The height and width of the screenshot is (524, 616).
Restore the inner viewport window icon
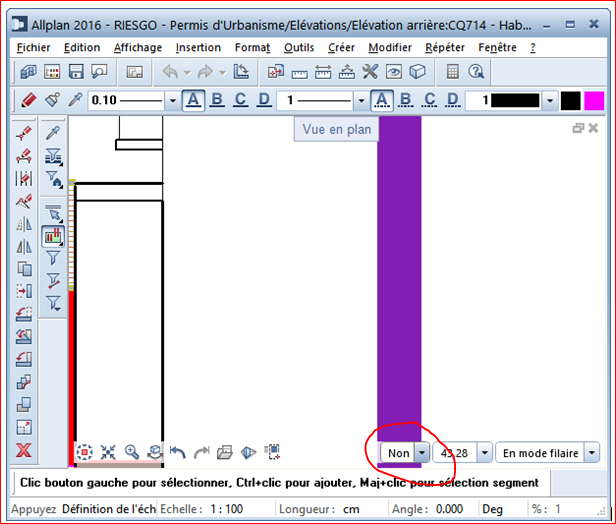[578, 128]
